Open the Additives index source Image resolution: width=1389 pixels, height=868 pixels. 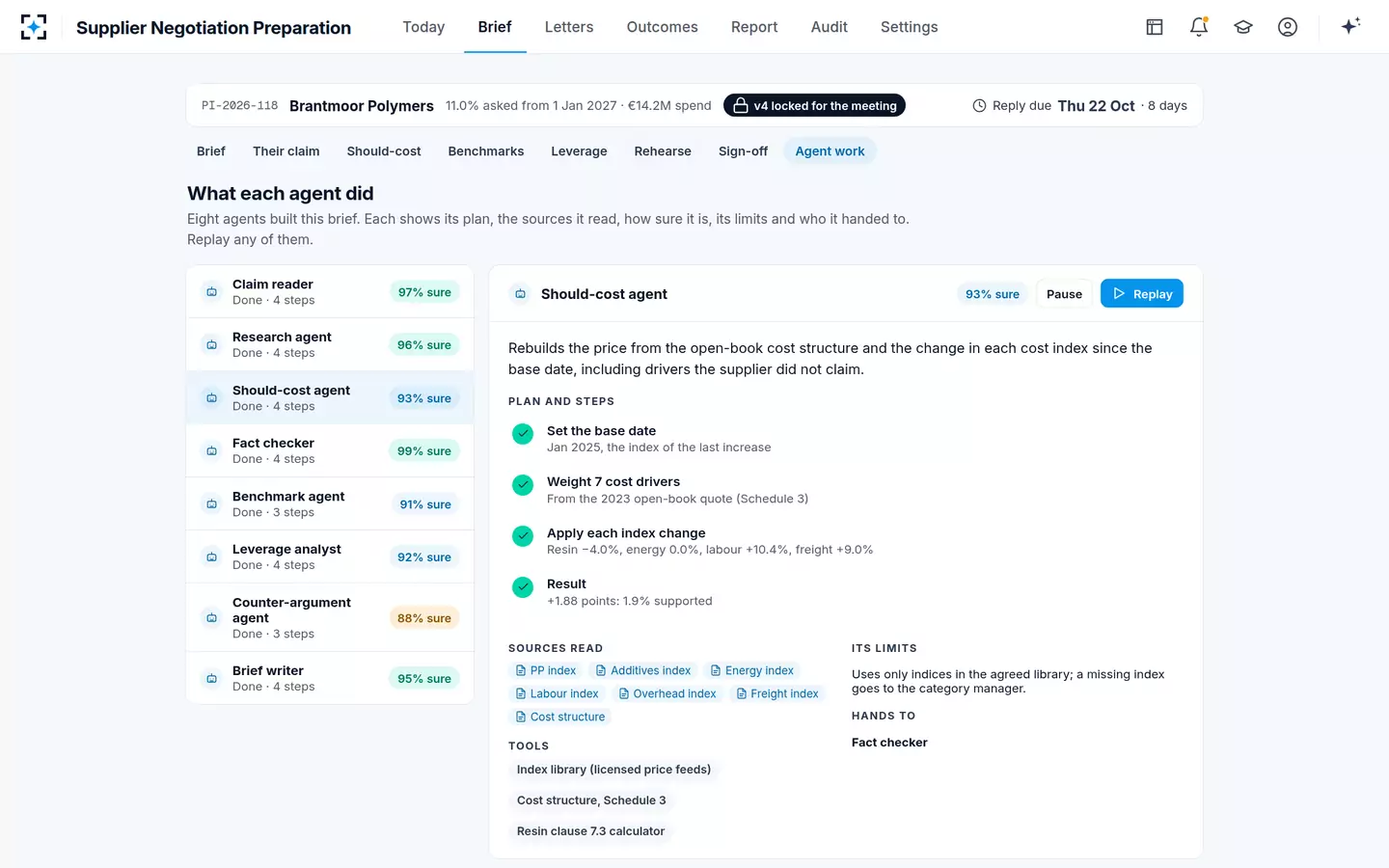(643, 671)
